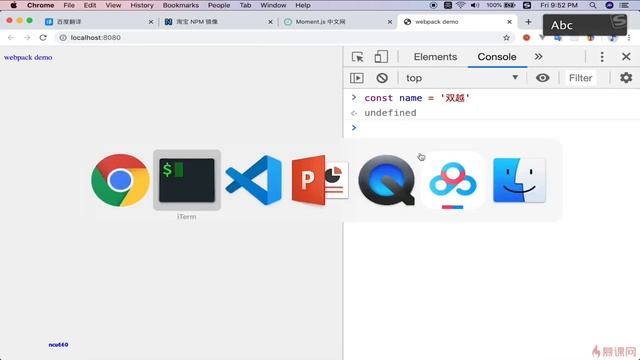Open the volume control in menu bar
This screenshot has height=360, width=640.
[x=475, y=5]
